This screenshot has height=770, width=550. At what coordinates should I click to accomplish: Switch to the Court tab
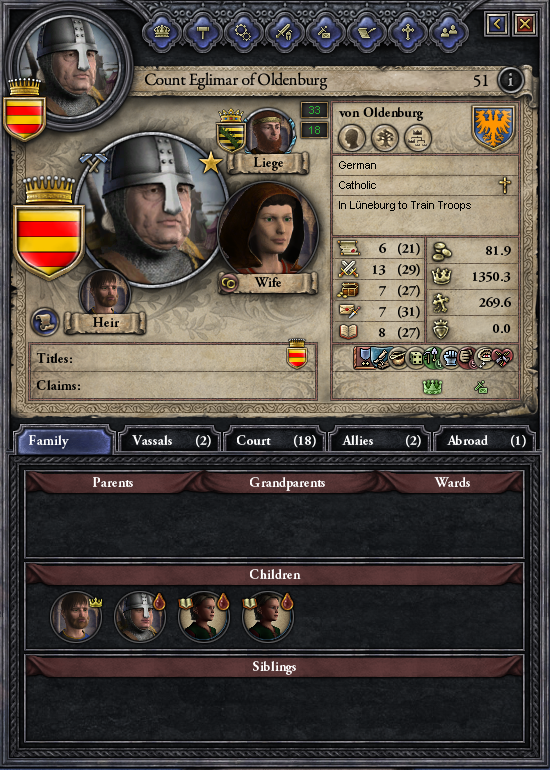[x=275, y=440]
